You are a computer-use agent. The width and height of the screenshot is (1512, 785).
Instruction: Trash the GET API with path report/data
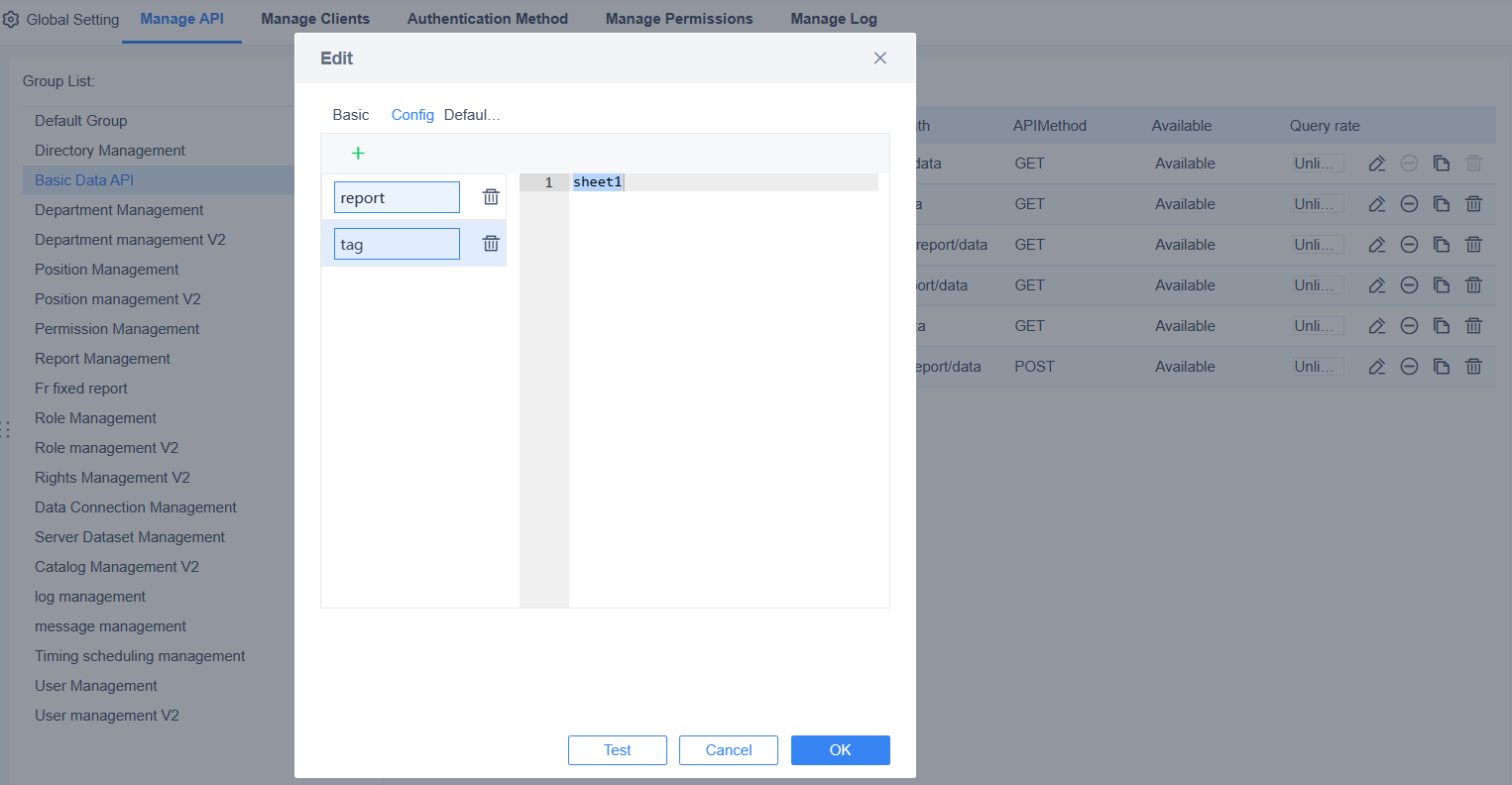(1474, 245)
